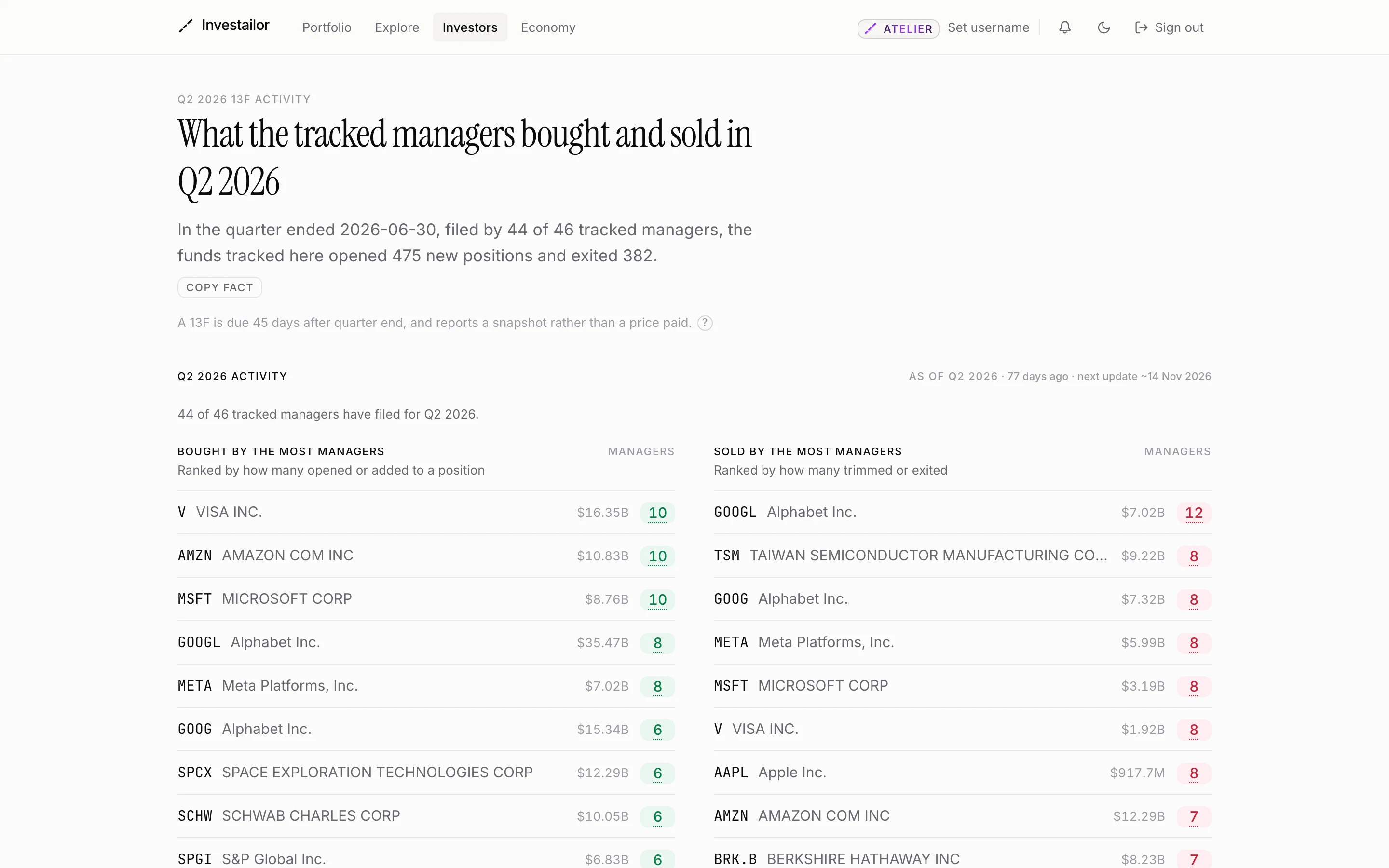The image size is (1389, 868).
Task: Click the green 8 badge for GOOGL bought
Action: (x=658, y=643)
